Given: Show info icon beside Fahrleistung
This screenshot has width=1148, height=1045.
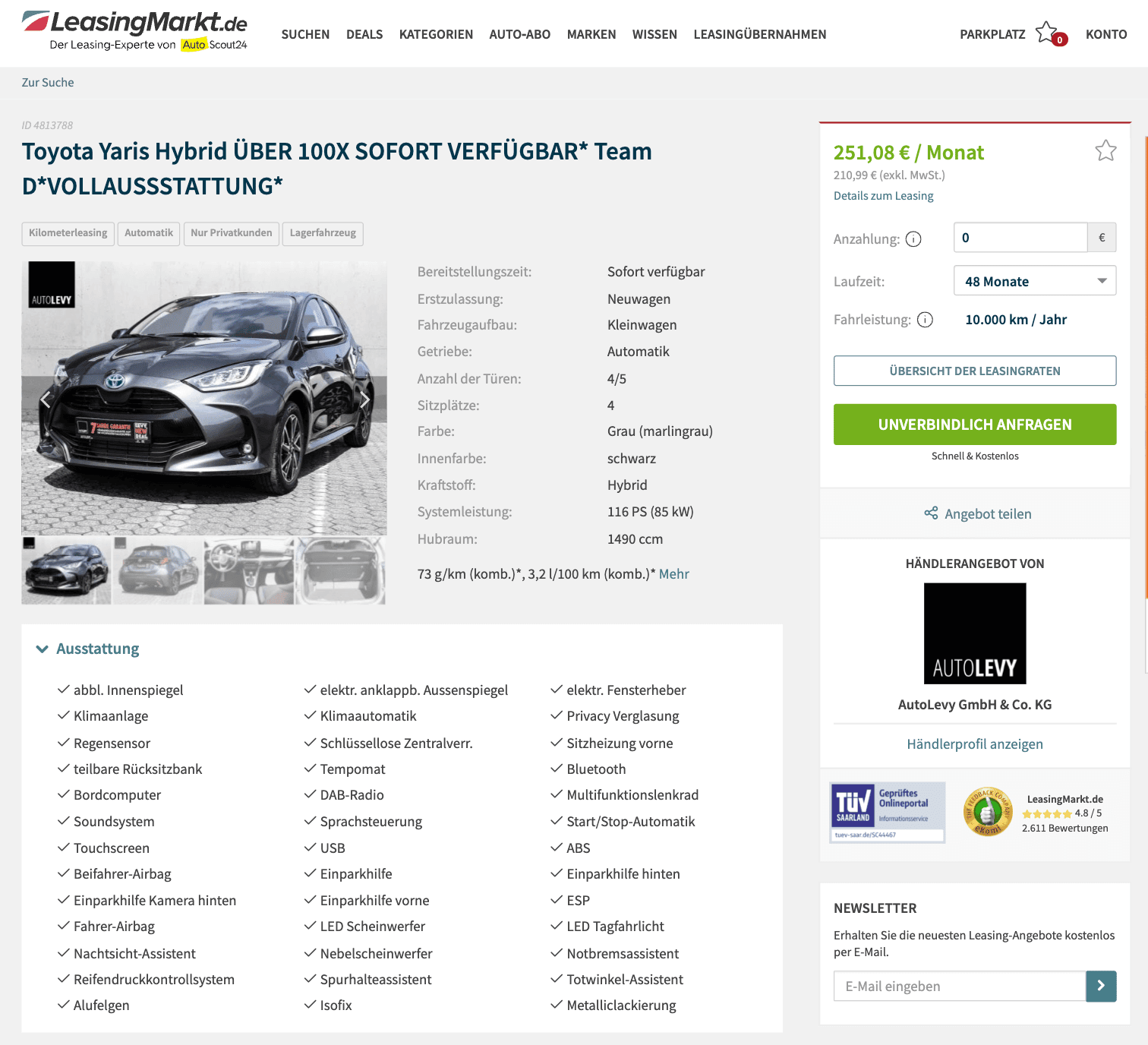Looking at the screenshot, I should coord(925,320).
